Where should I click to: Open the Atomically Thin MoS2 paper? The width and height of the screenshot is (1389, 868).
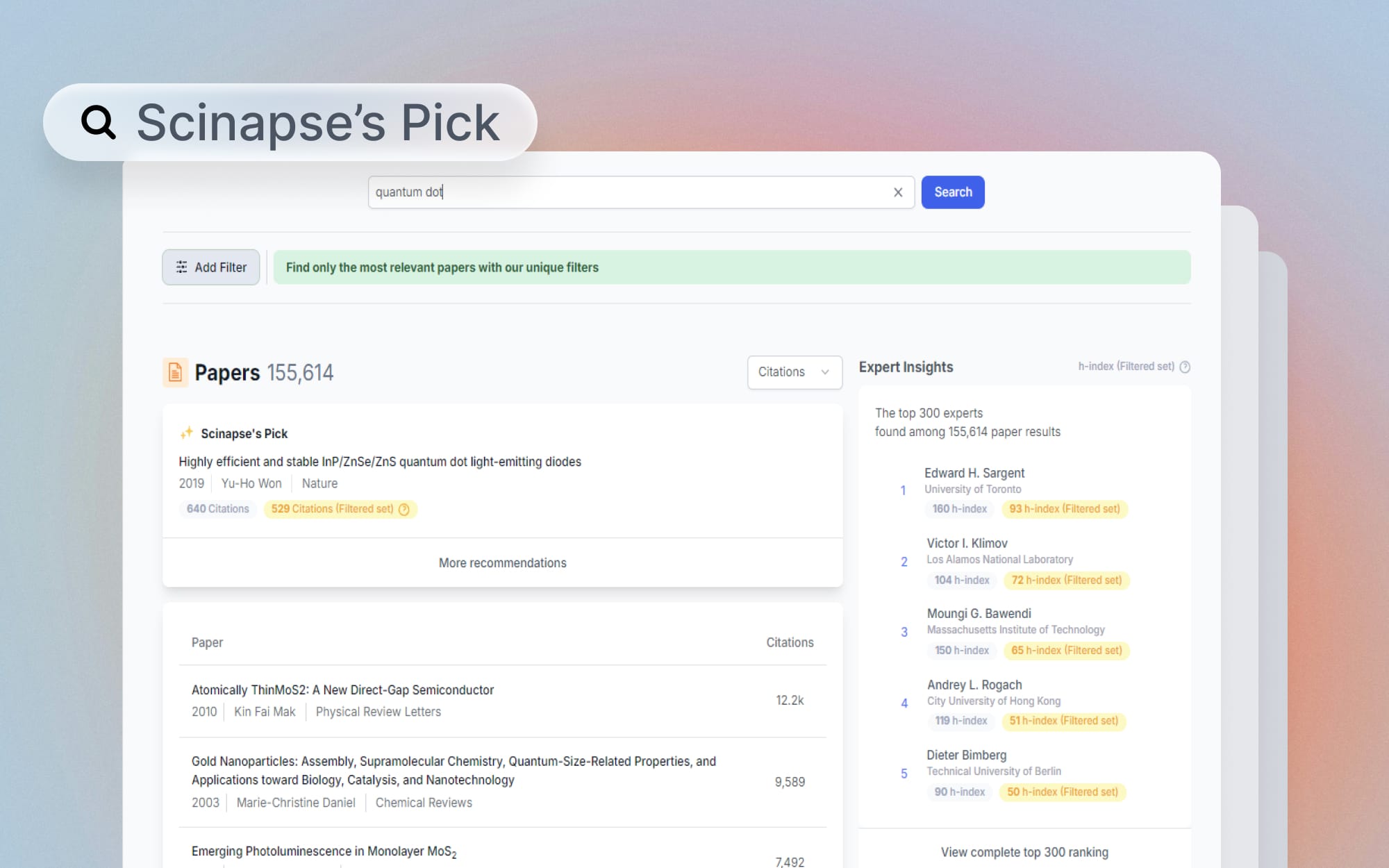tap(342, 690)
